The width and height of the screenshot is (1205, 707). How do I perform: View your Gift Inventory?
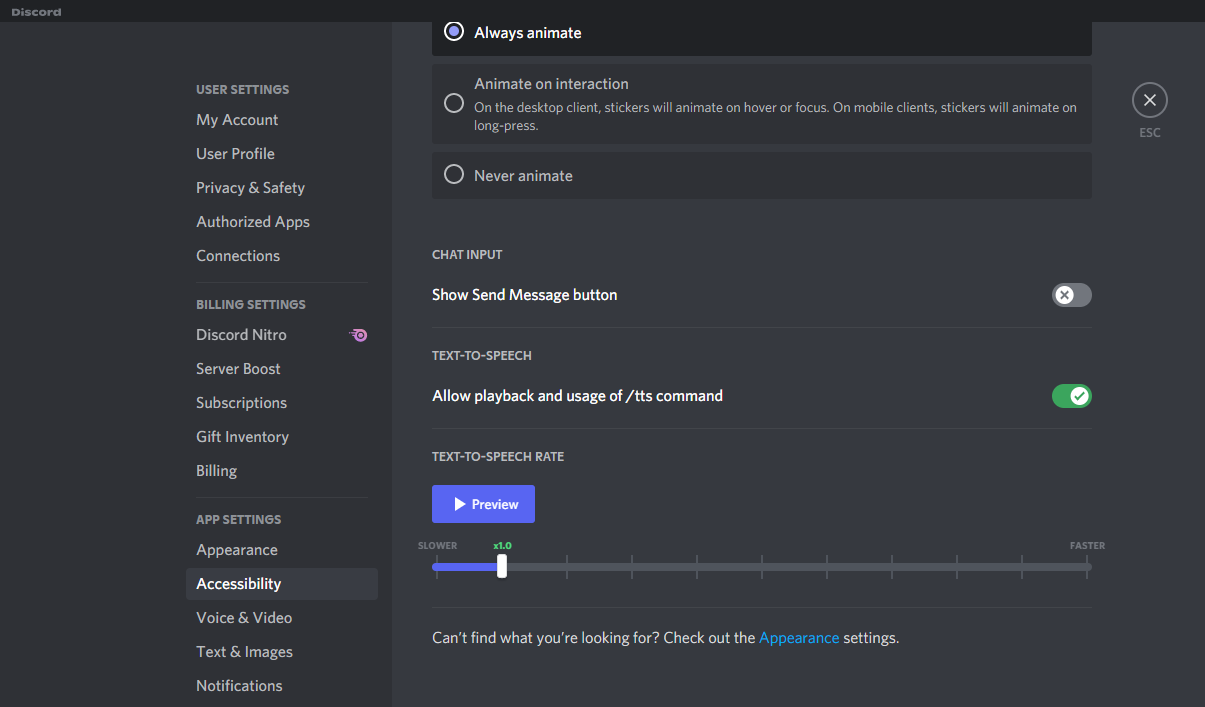tap(242, 436)
